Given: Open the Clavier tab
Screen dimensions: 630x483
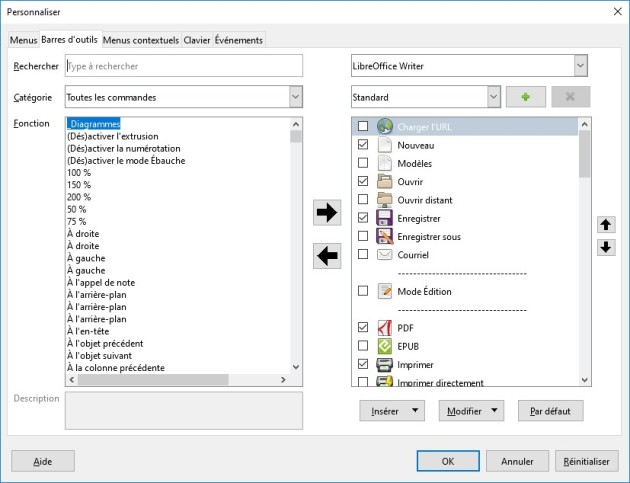Looking at the screenshot, I should click(x=196, y=40).
